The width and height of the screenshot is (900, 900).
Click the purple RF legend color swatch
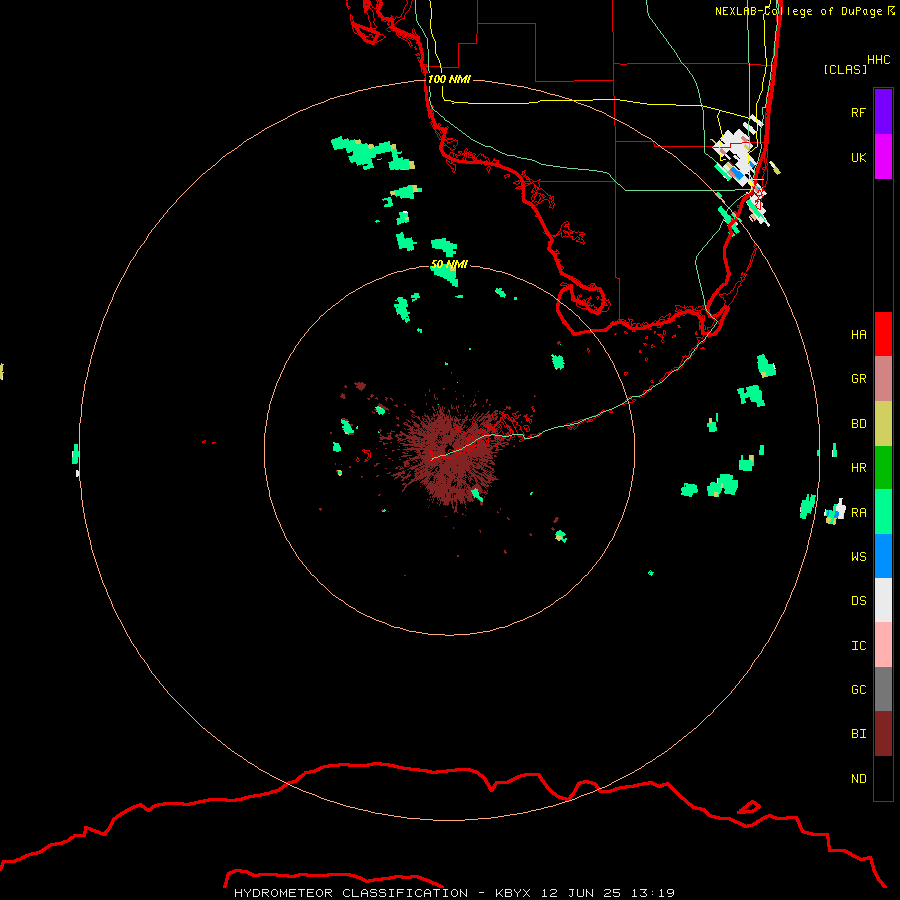tap(883, 112)
